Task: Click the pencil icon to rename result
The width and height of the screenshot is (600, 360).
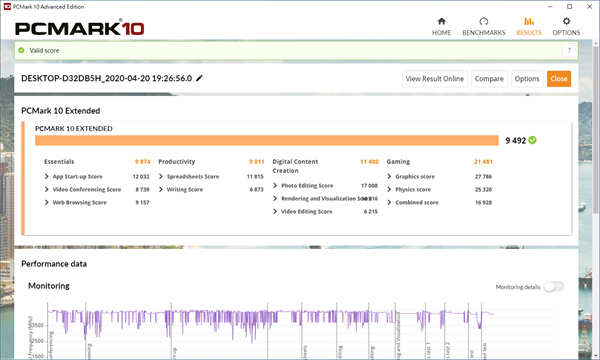Action: [199, 78]
